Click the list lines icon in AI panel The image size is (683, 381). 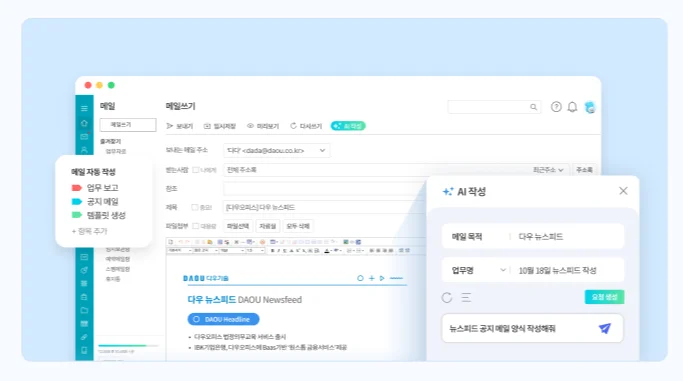[466, 297]
